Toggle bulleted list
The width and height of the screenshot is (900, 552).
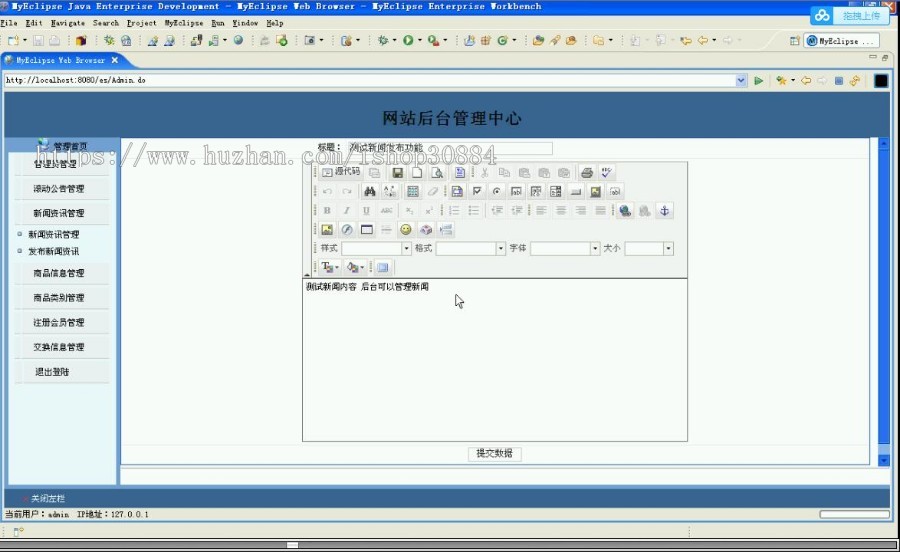point(474,211)
